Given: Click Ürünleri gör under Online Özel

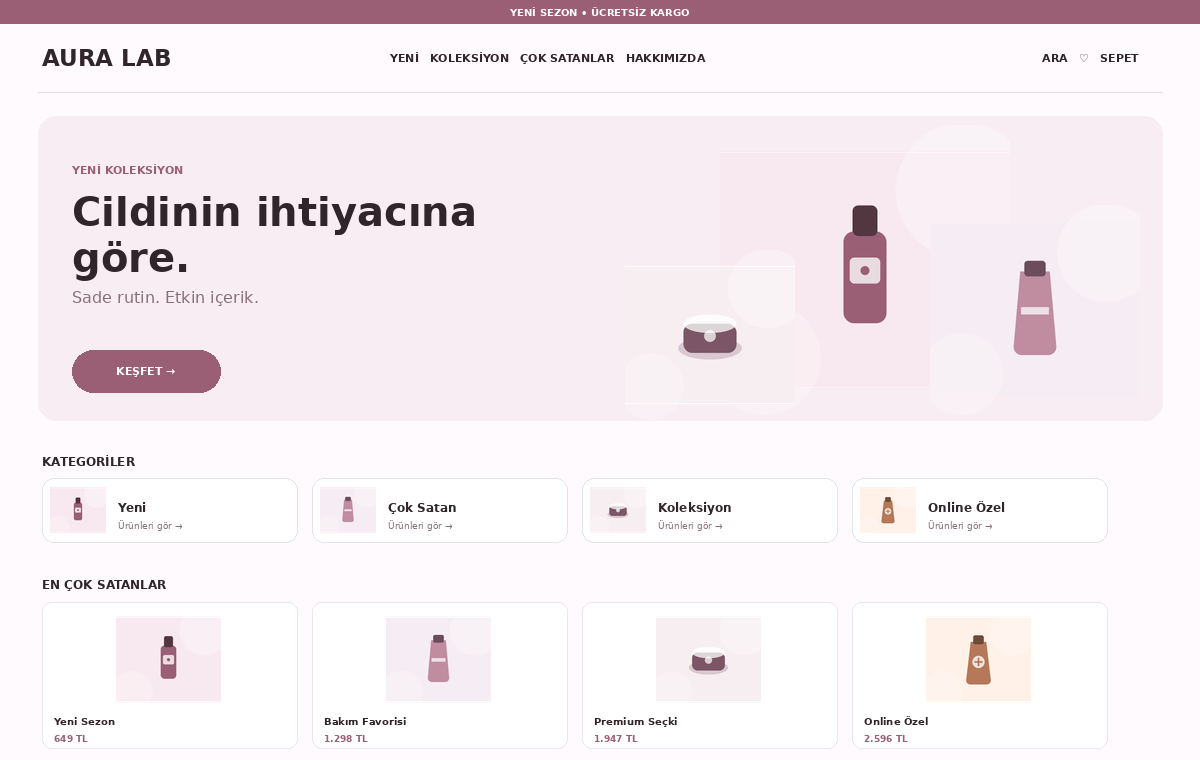Looking at the screenshot, I should [960, 526].
